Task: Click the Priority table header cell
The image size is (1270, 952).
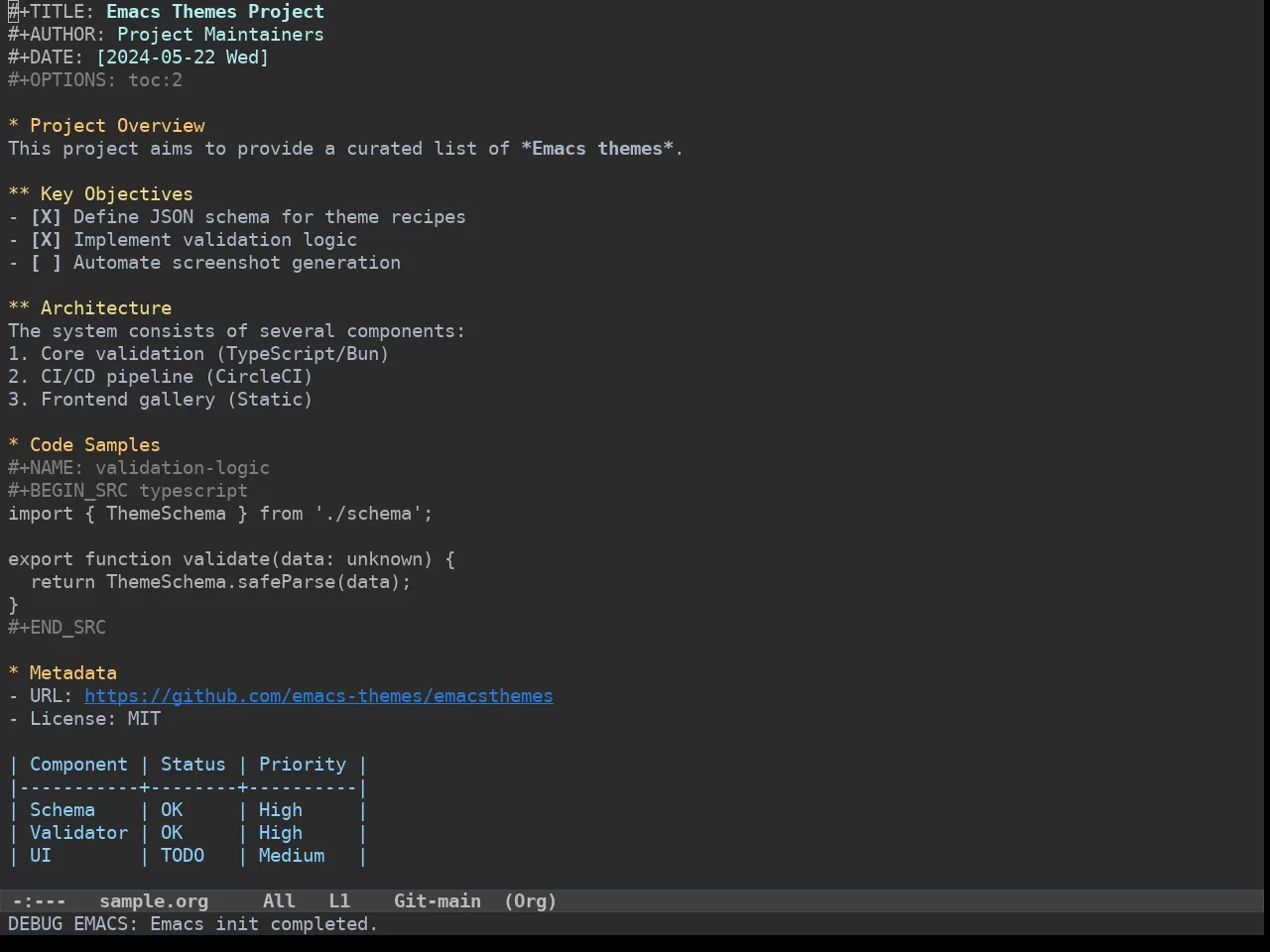Action: coord(303,765)
